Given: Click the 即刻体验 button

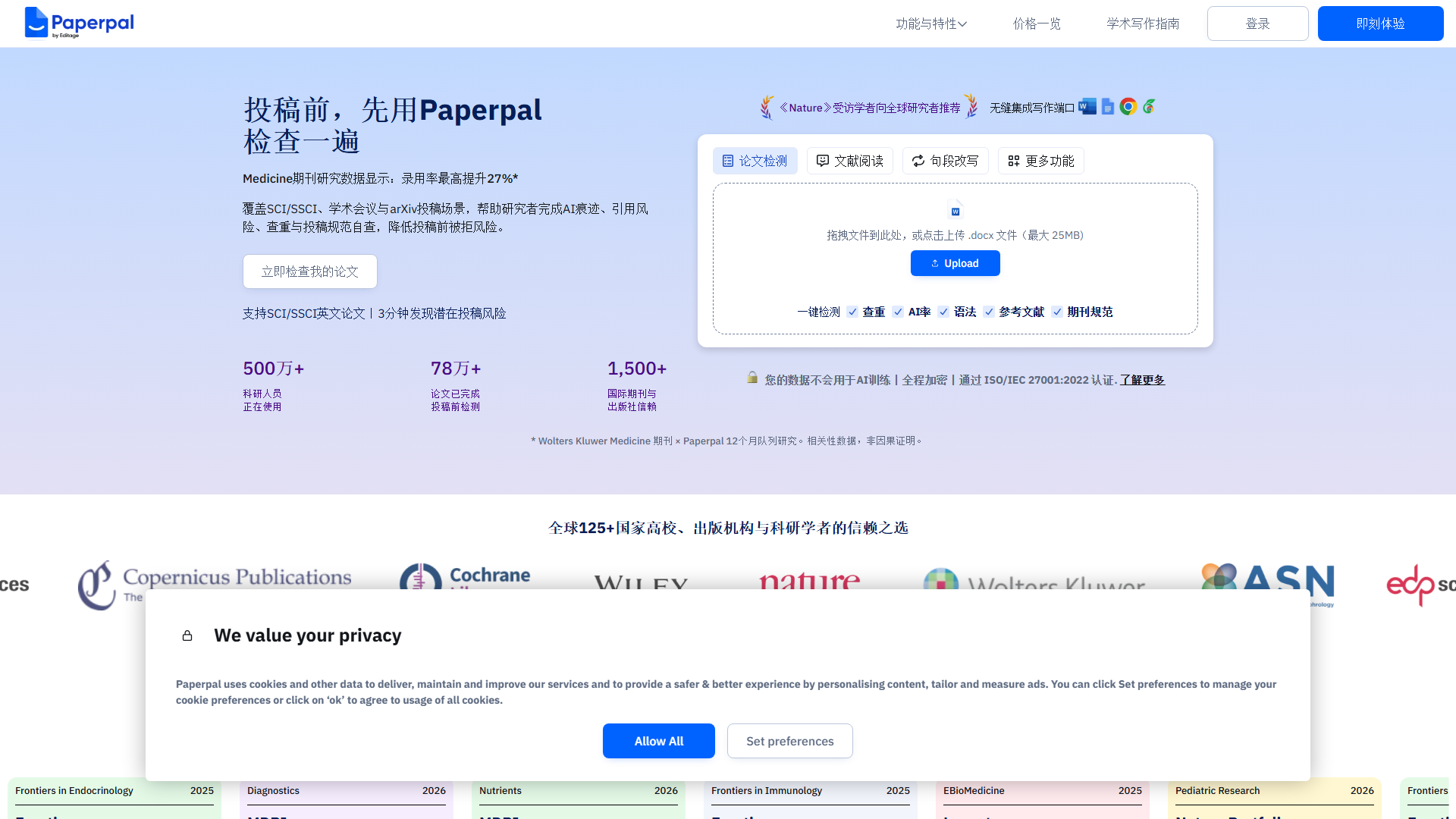Looking at the screenshot, I should (1381, 24).
